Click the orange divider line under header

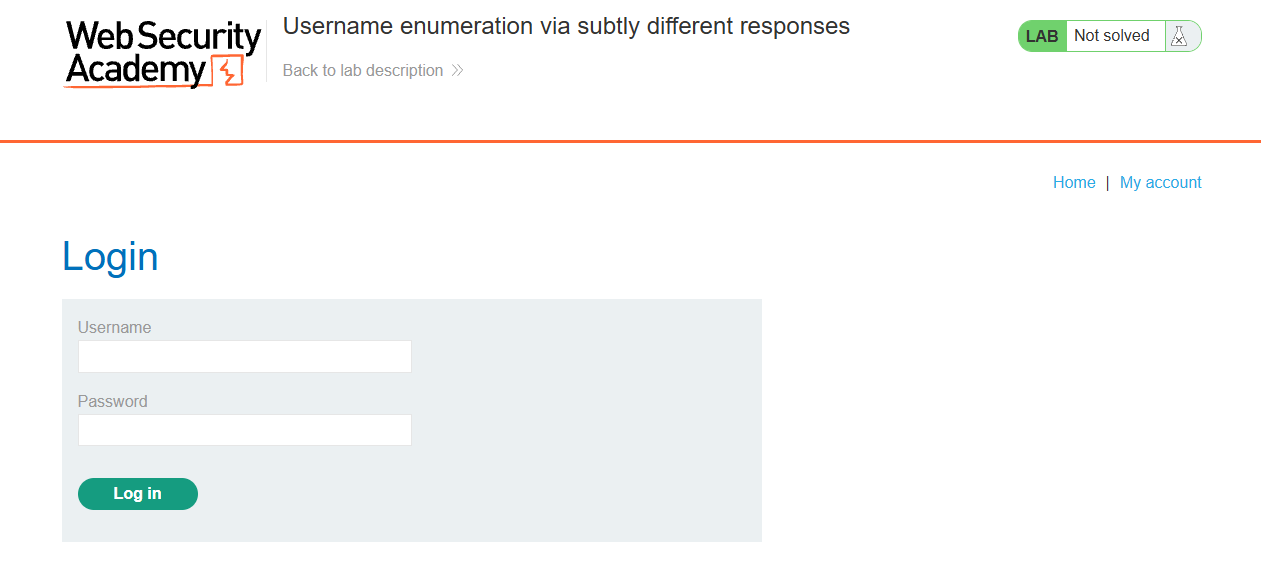point(630,141)
